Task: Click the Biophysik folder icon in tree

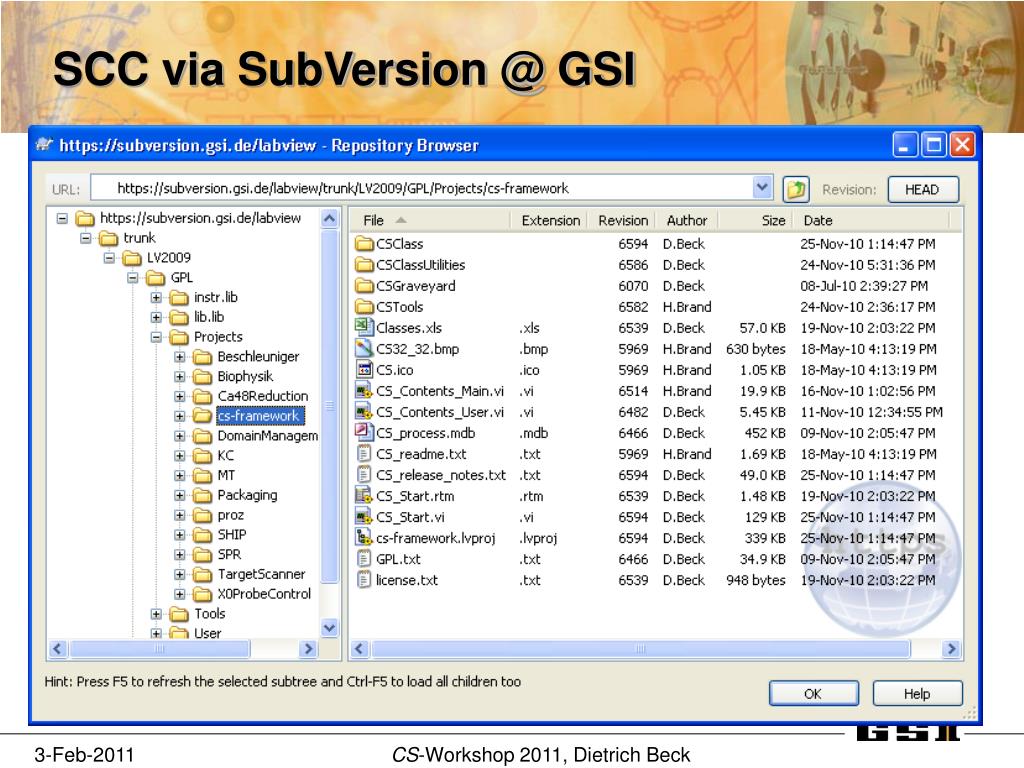Action: click(x=202, y=377)
